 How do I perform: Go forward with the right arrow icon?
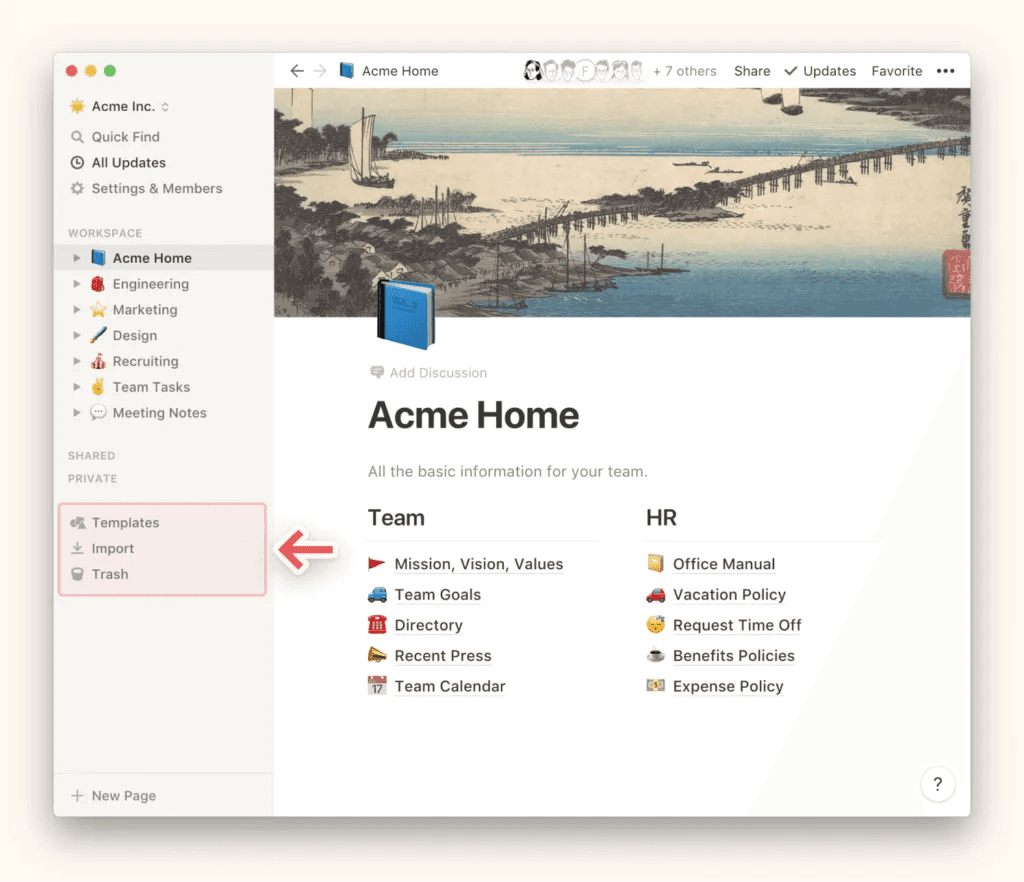[x=319, y=71]
